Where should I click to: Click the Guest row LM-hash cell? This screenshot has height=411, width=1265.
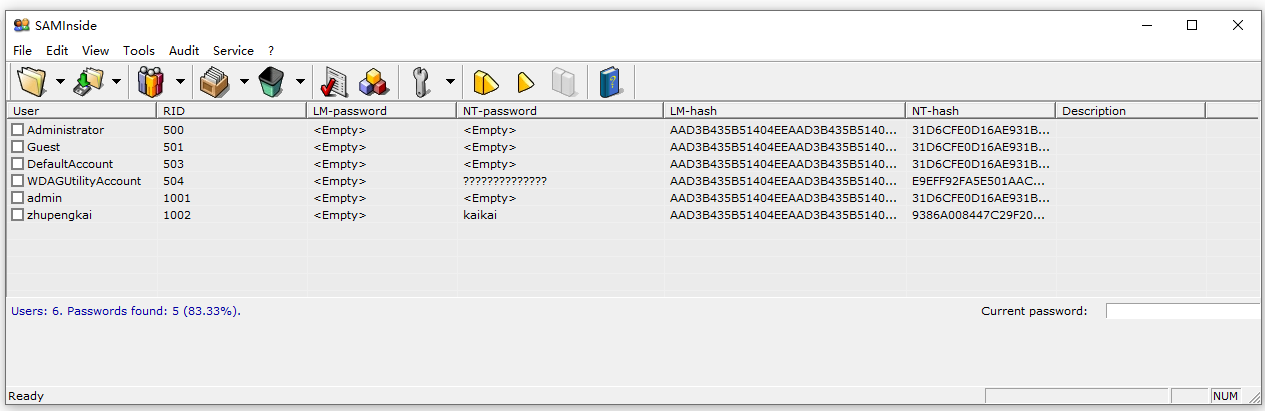784,147
